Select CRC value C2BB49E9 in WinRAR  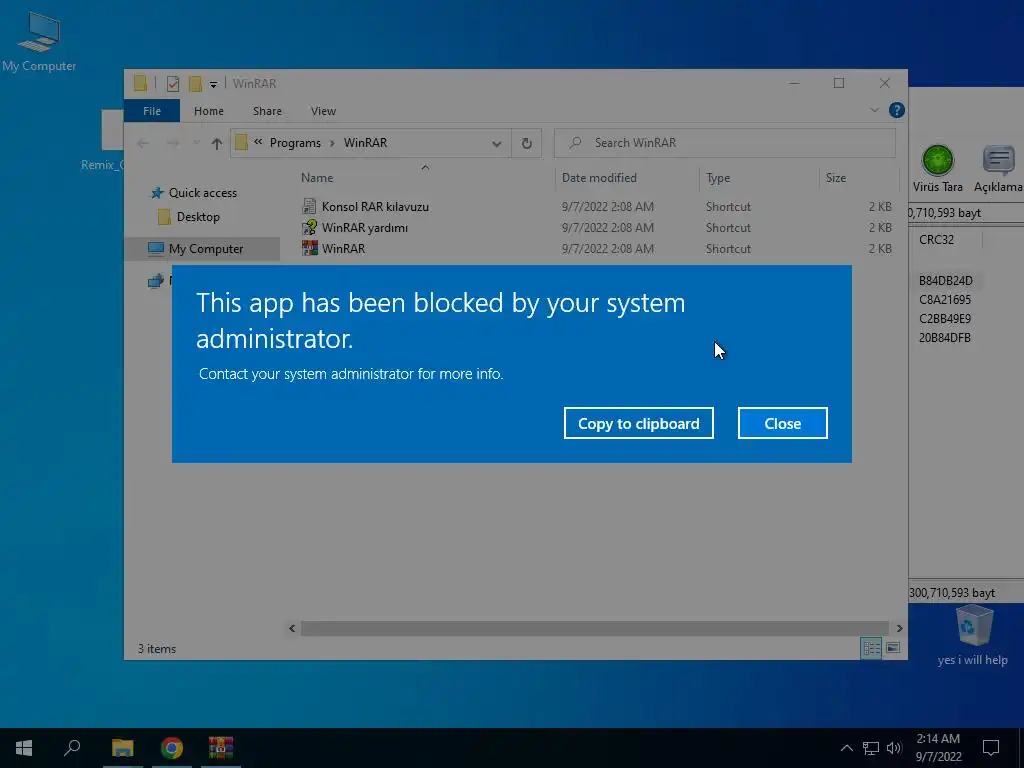click(944, 319)
